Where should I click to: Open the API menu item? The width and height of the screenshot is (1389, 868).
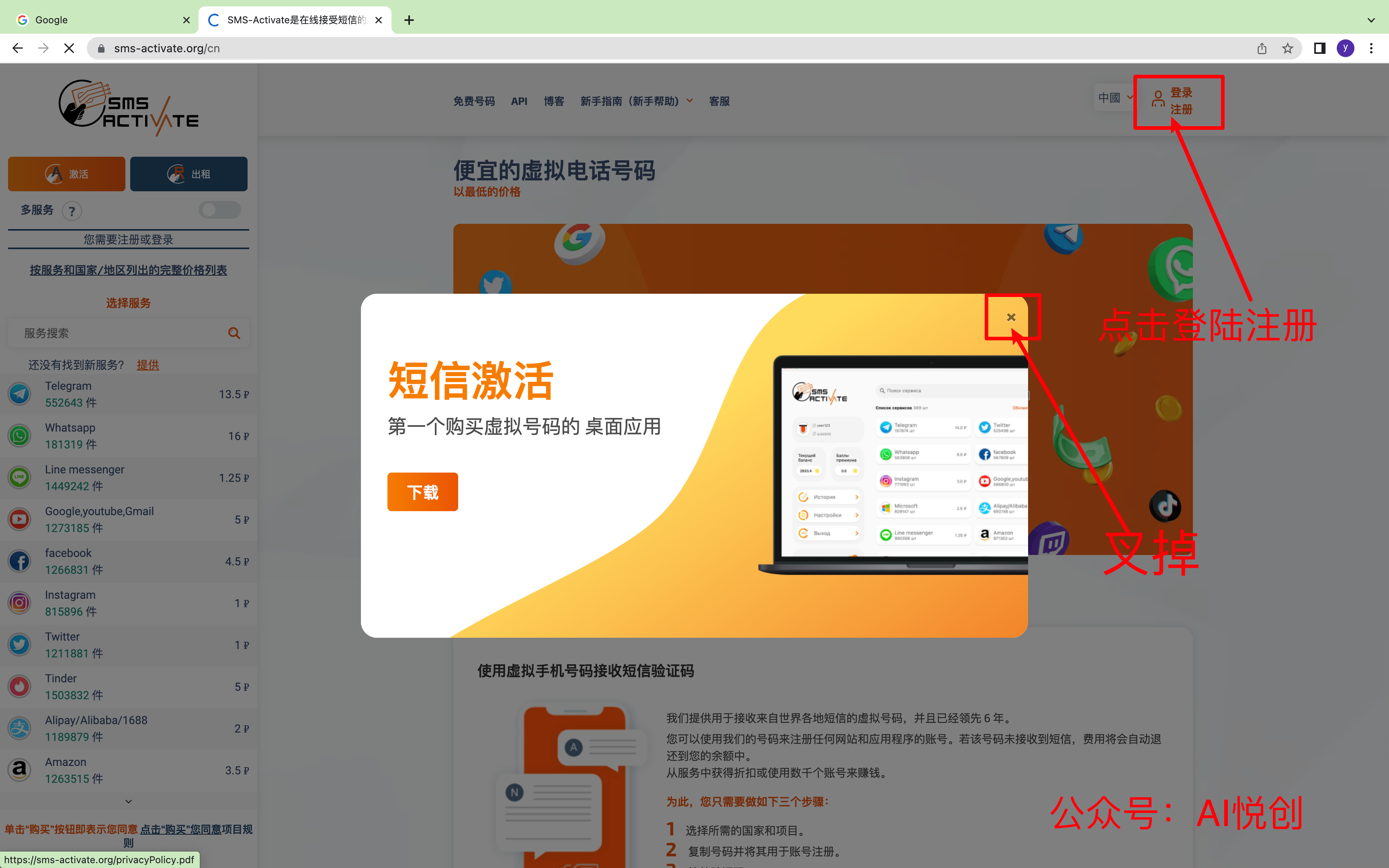pyautogui.click(x=519, y=101)
